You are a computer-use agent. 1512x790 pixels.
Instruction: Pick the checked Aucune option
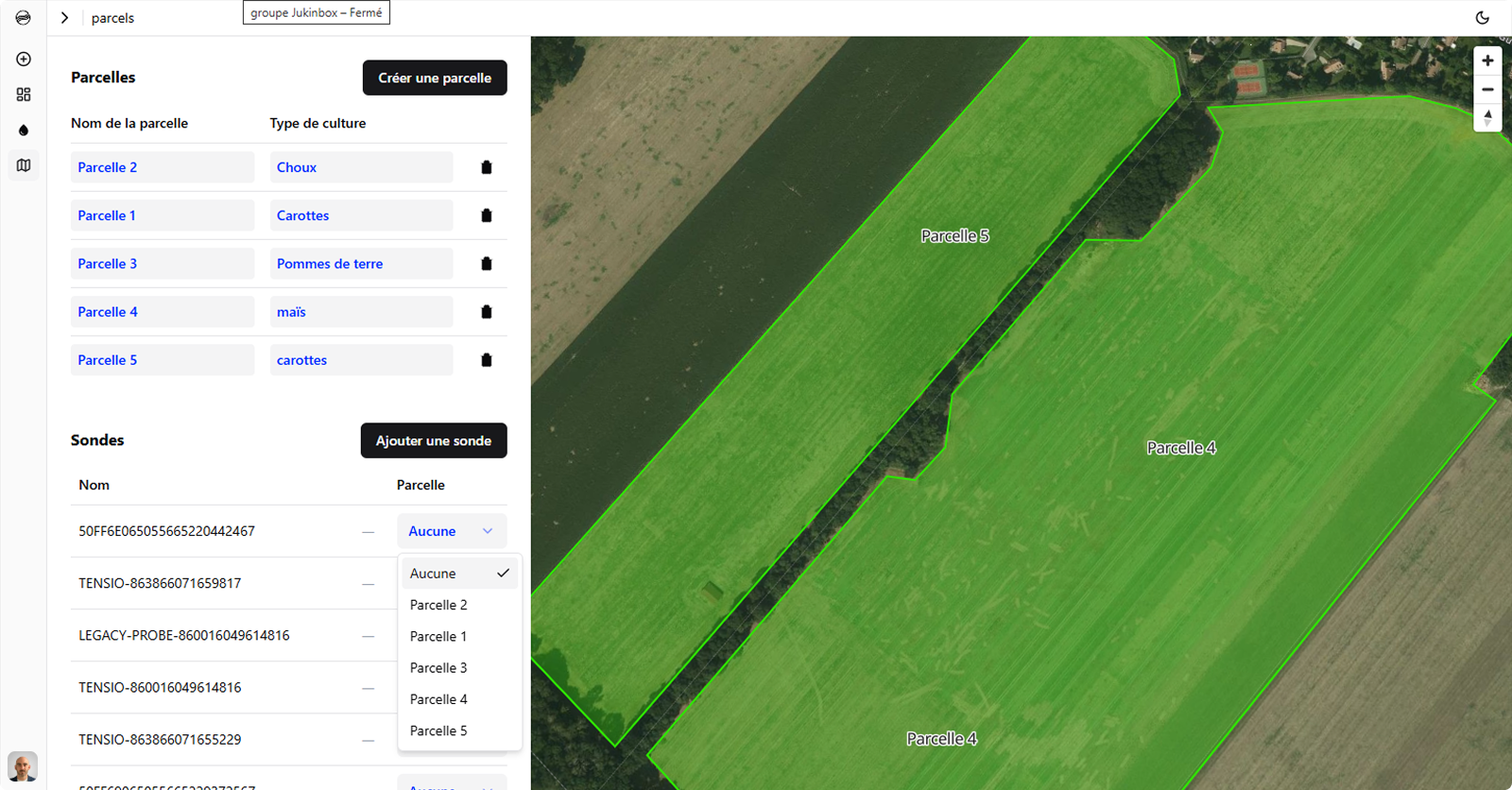458,574
